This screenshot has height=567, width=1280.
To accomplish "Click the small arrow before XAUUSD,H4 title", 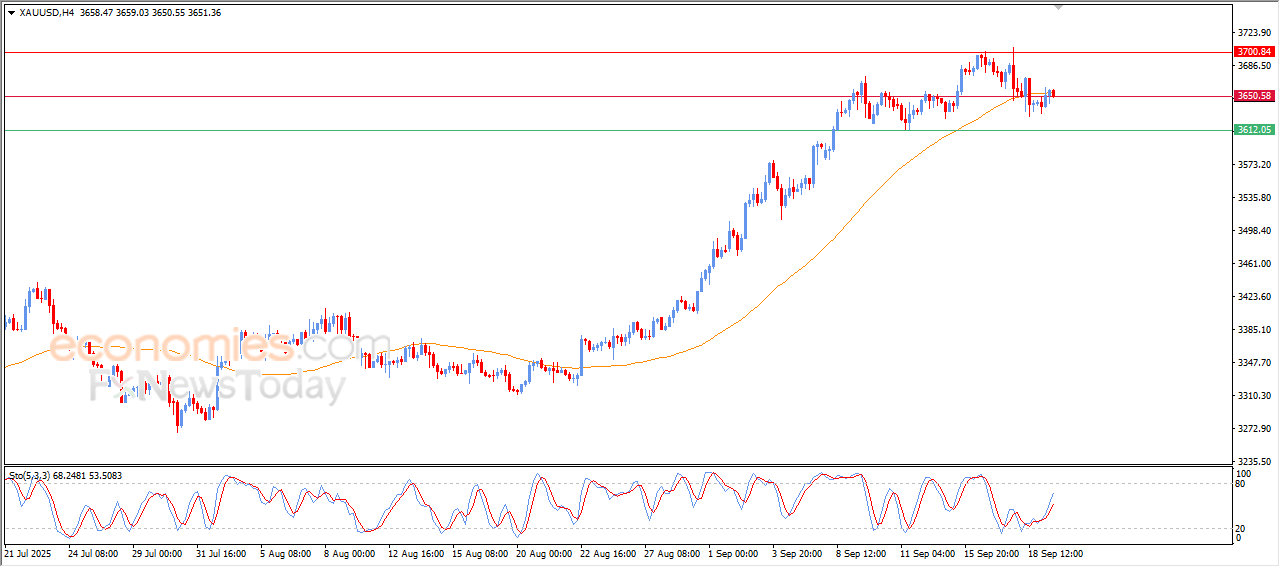I will [11, 12].
